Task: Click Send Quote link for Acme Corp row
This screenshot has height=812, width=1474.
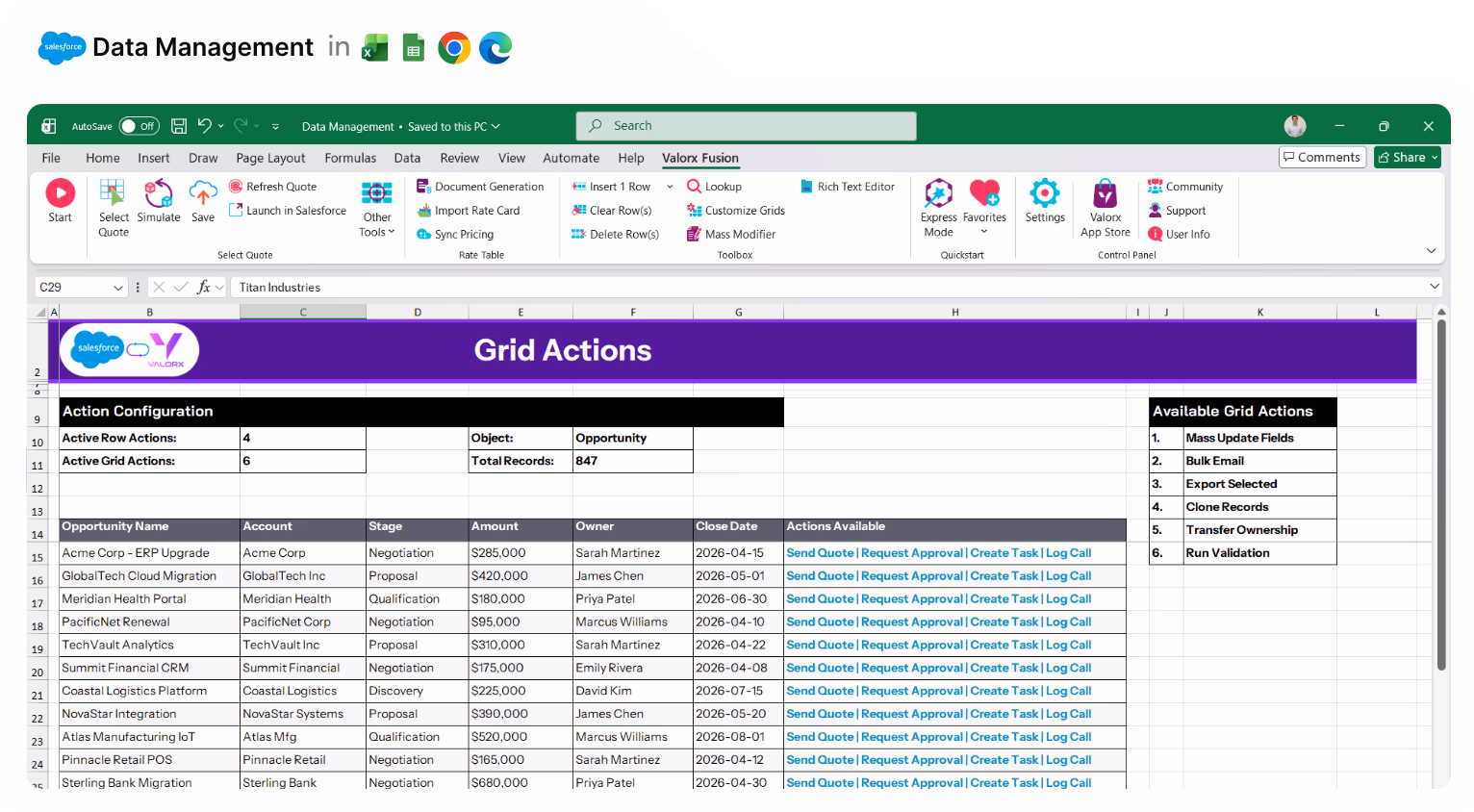Action: (x=820, y=552)
